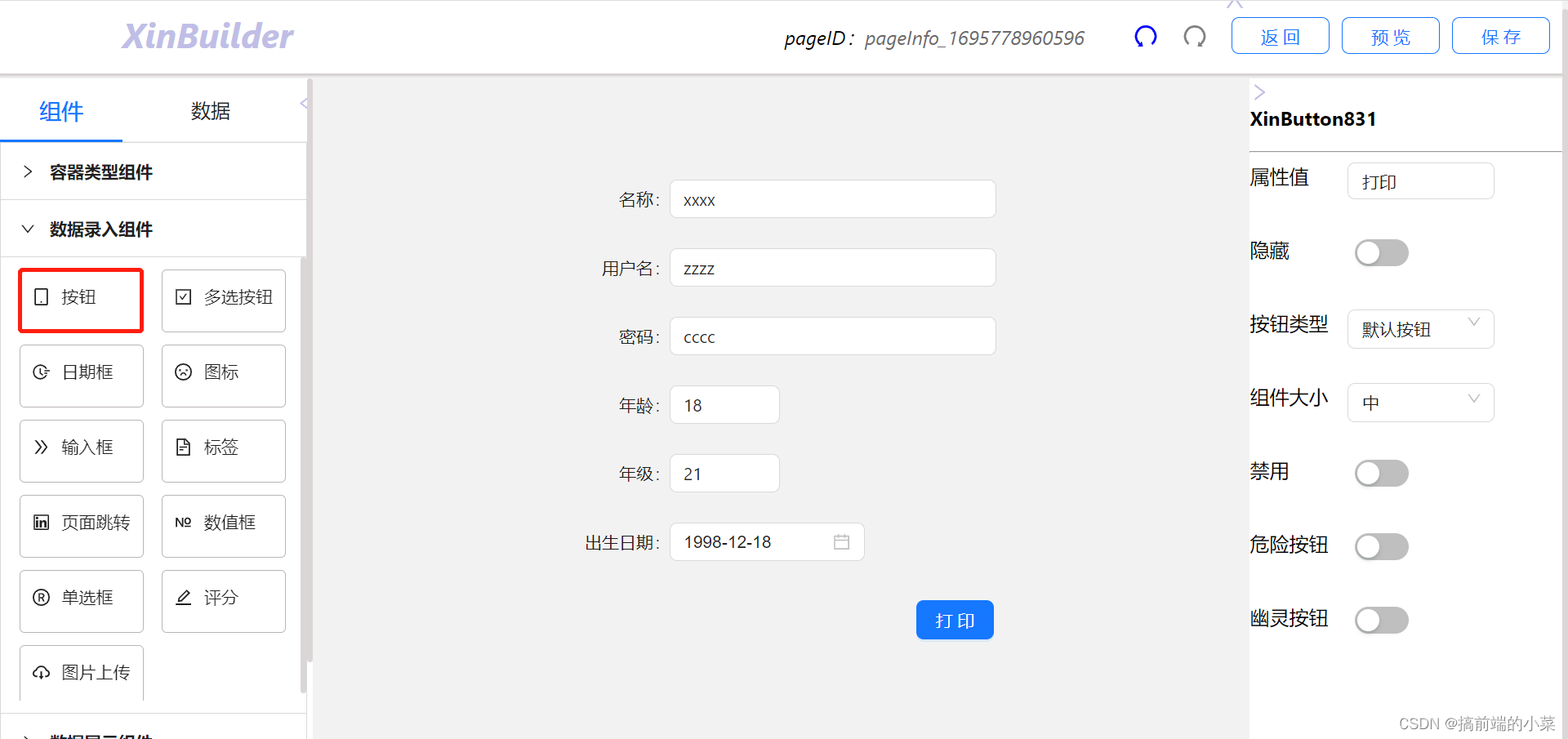Click the gray redo arrow icon

(x=1195, y=37)
